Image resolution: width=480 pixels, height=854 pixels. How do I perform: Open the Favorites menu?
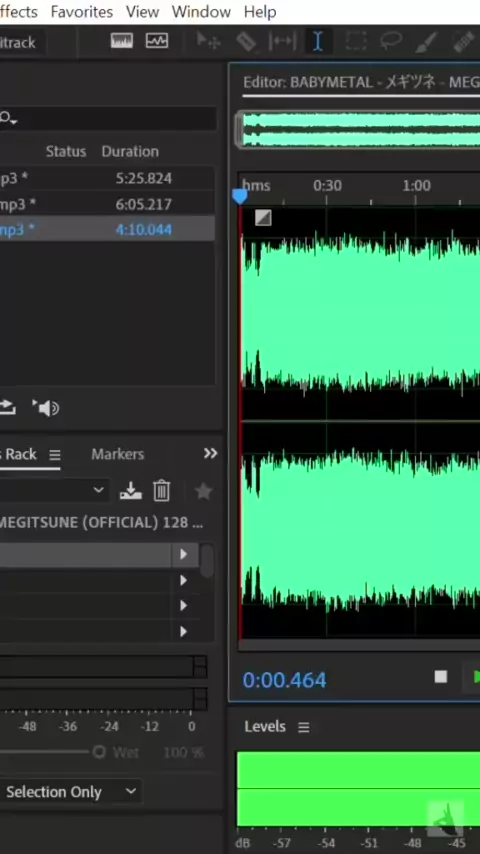coord(82,11)
